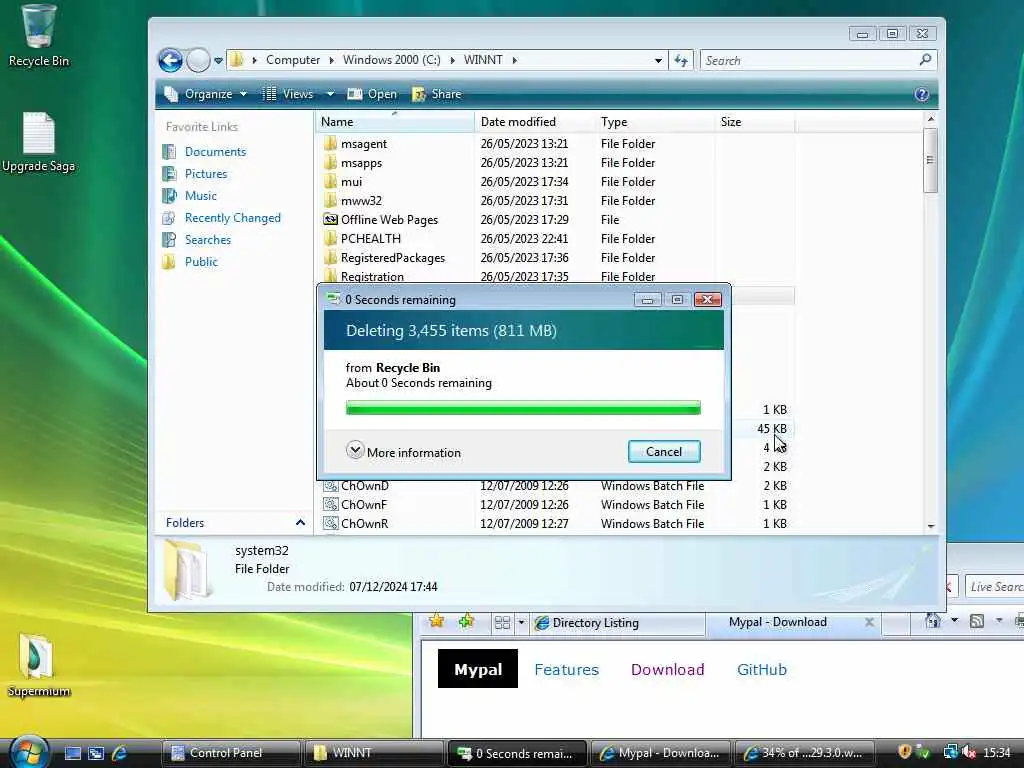Open the Recycle Bin desktop icon
This screenshot has width=1024, height=768.
(x=38, y=36)
